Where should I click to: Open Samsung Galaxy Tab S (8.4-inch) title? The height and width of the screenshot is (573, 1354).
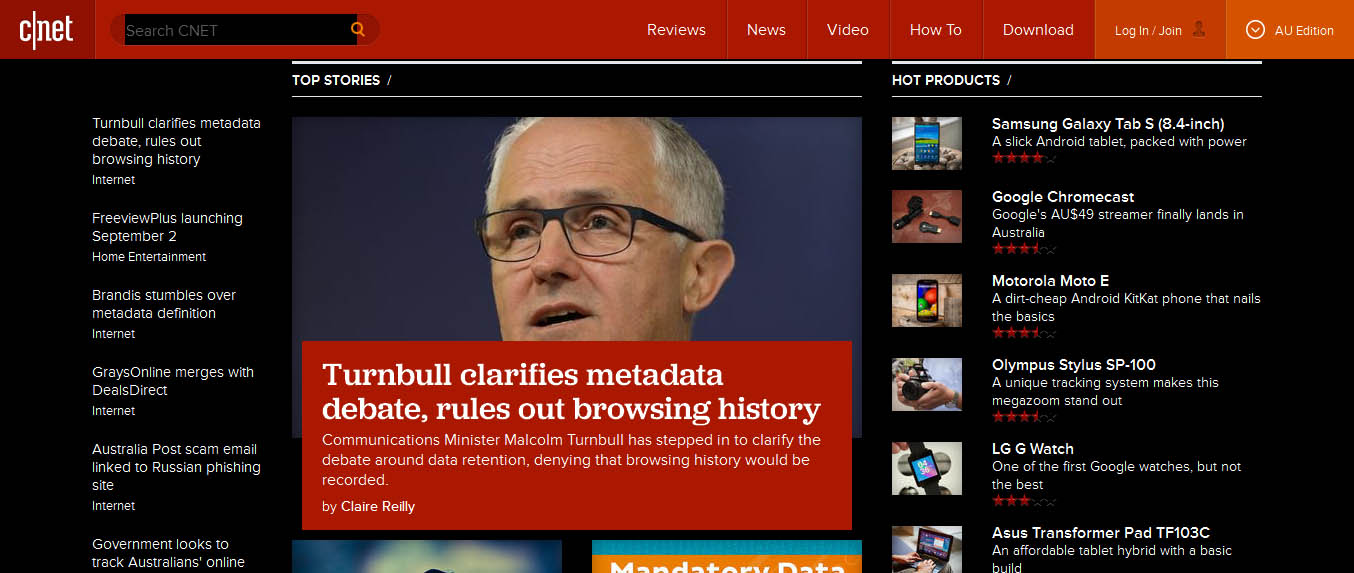pyautogui.click(x=1108, y=124)
